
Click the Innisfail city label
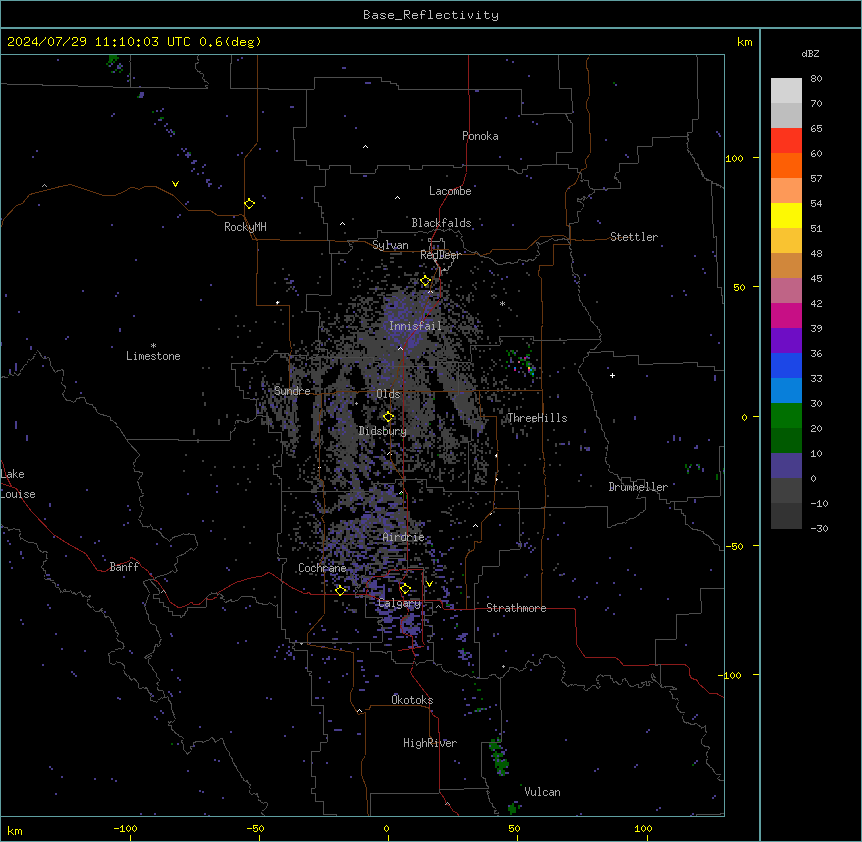[x=415, y=326]
